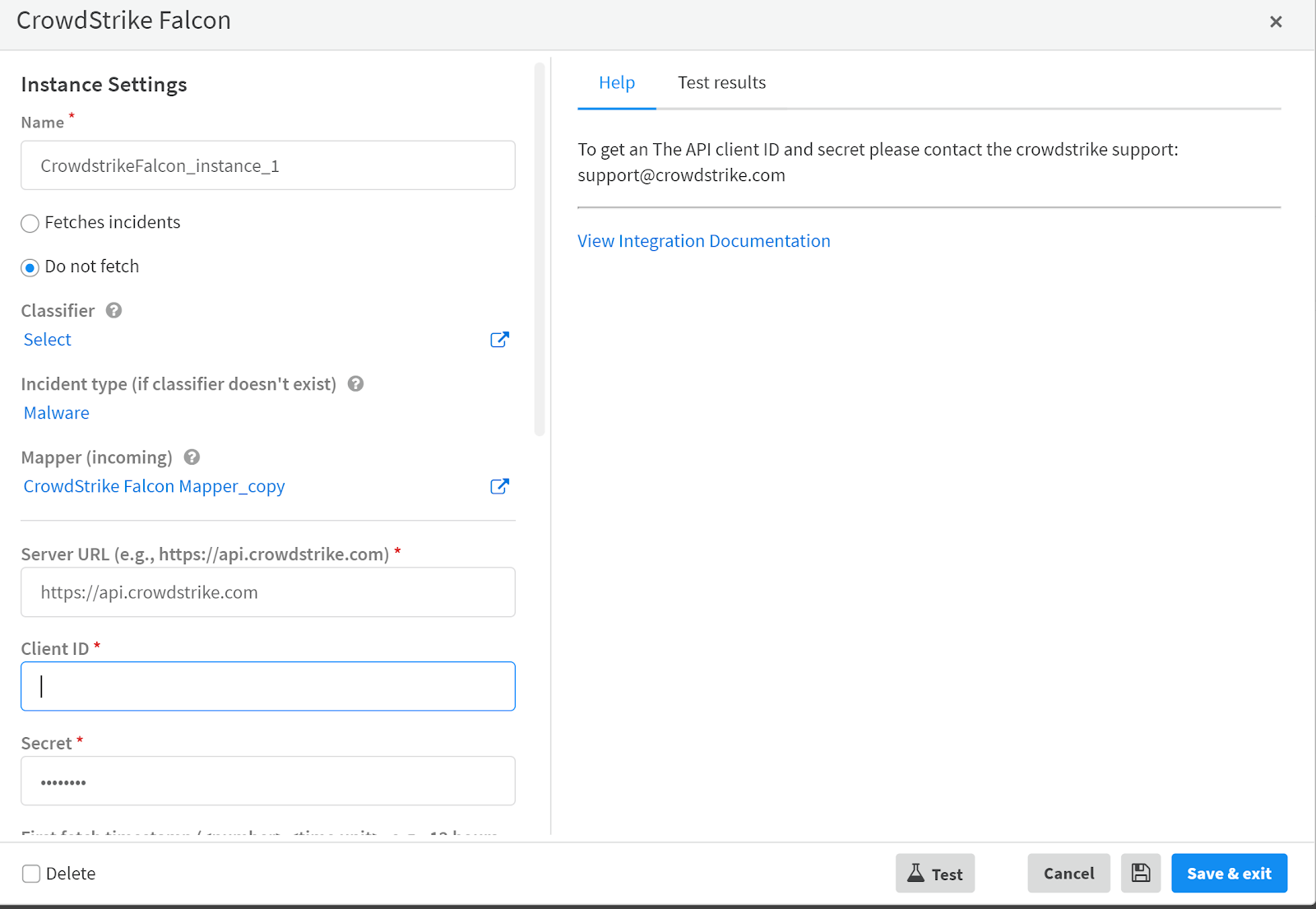Click Mapper (incoming) help question mark
The image size is (1316, 909).
pyautogui.click(x=192, y=457)
